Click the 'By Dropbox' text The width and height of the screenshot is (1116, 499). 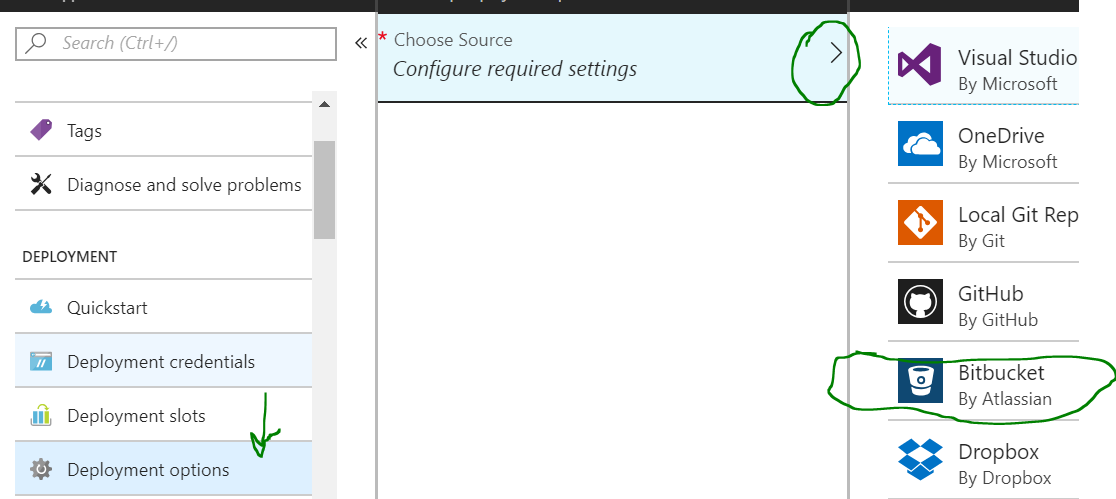point(1005,478)
